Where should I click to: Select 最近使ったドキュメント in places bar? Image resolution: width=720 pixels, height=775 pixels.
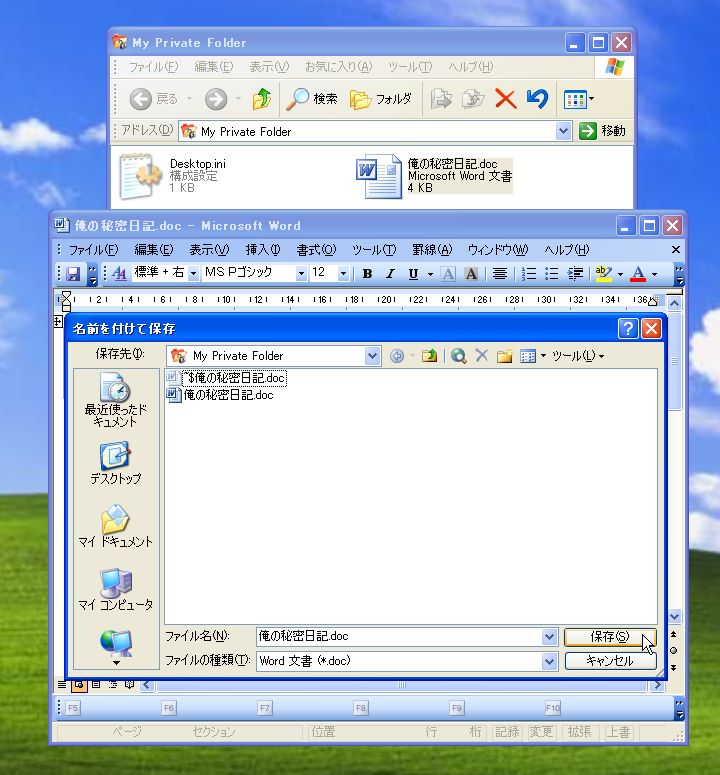tap(116, 400)
